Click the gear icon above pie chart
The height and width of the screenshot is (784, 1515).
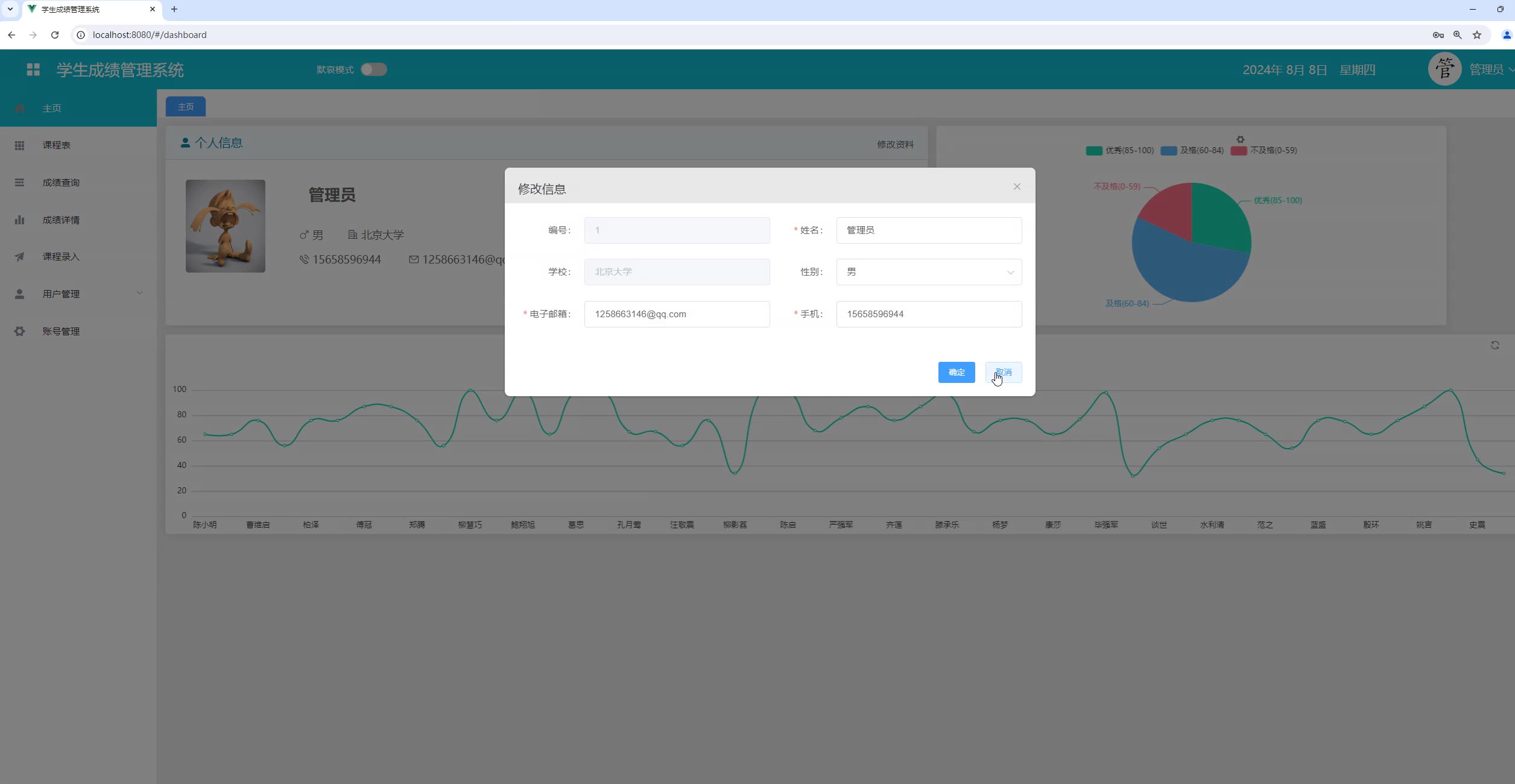pos(1240,139)
